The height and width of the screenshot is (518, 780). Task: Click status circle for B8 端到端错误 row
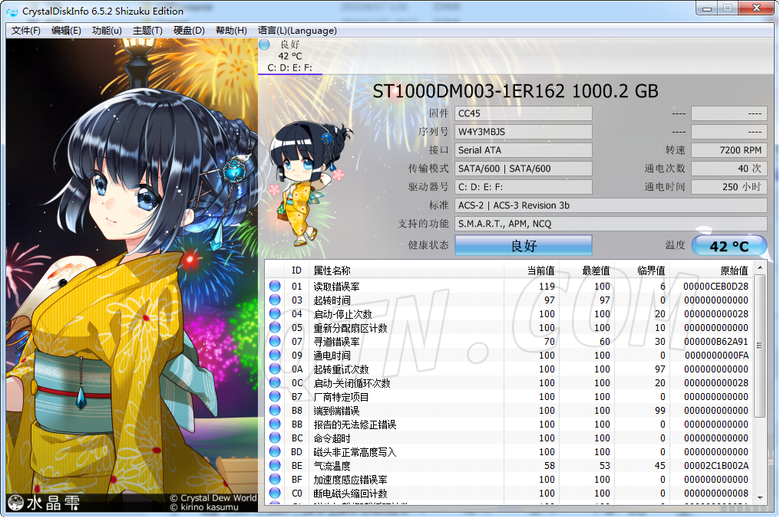coord(274,410)
